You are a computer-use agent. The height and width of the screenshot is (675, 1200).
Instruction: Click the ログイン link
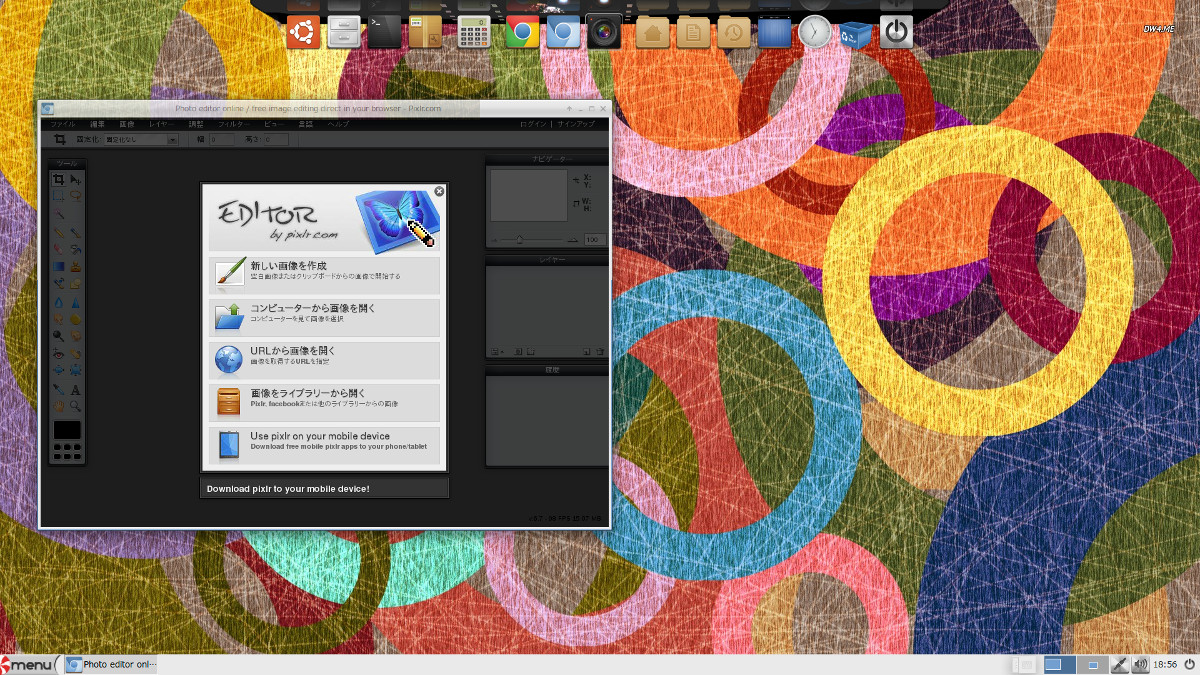click(x=533, y=124)
